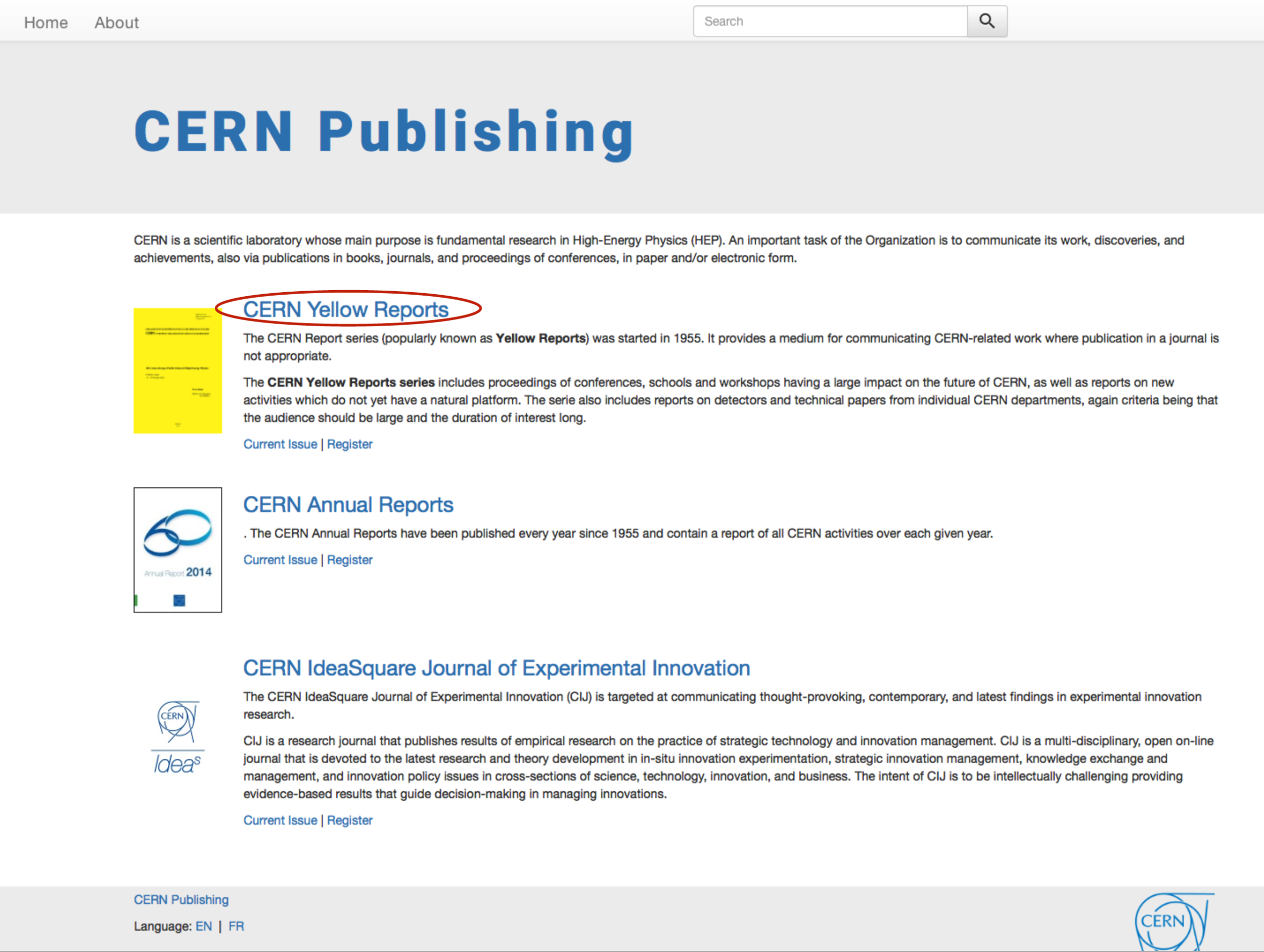The image size is (1264, 952).
Task: Open the Home menu item
Action: [x=46, y=22]
